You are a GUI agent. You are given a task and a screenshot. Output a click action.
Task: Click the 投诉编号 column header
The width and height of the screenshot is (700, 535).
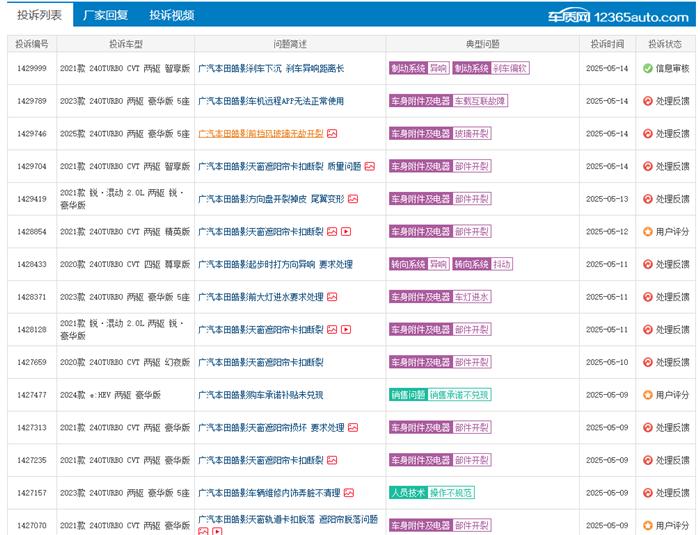pos(32,44)
